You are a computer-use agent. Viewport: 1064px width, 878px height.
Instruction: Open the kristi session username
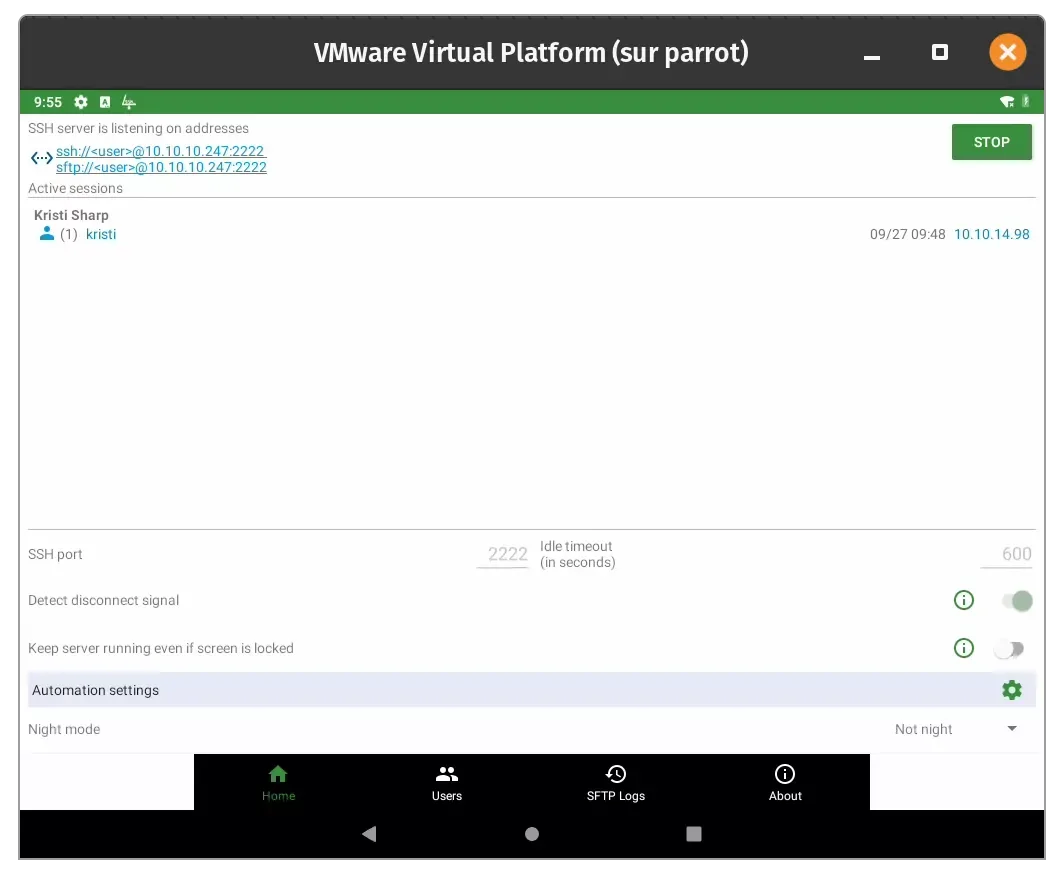(101, 234)
